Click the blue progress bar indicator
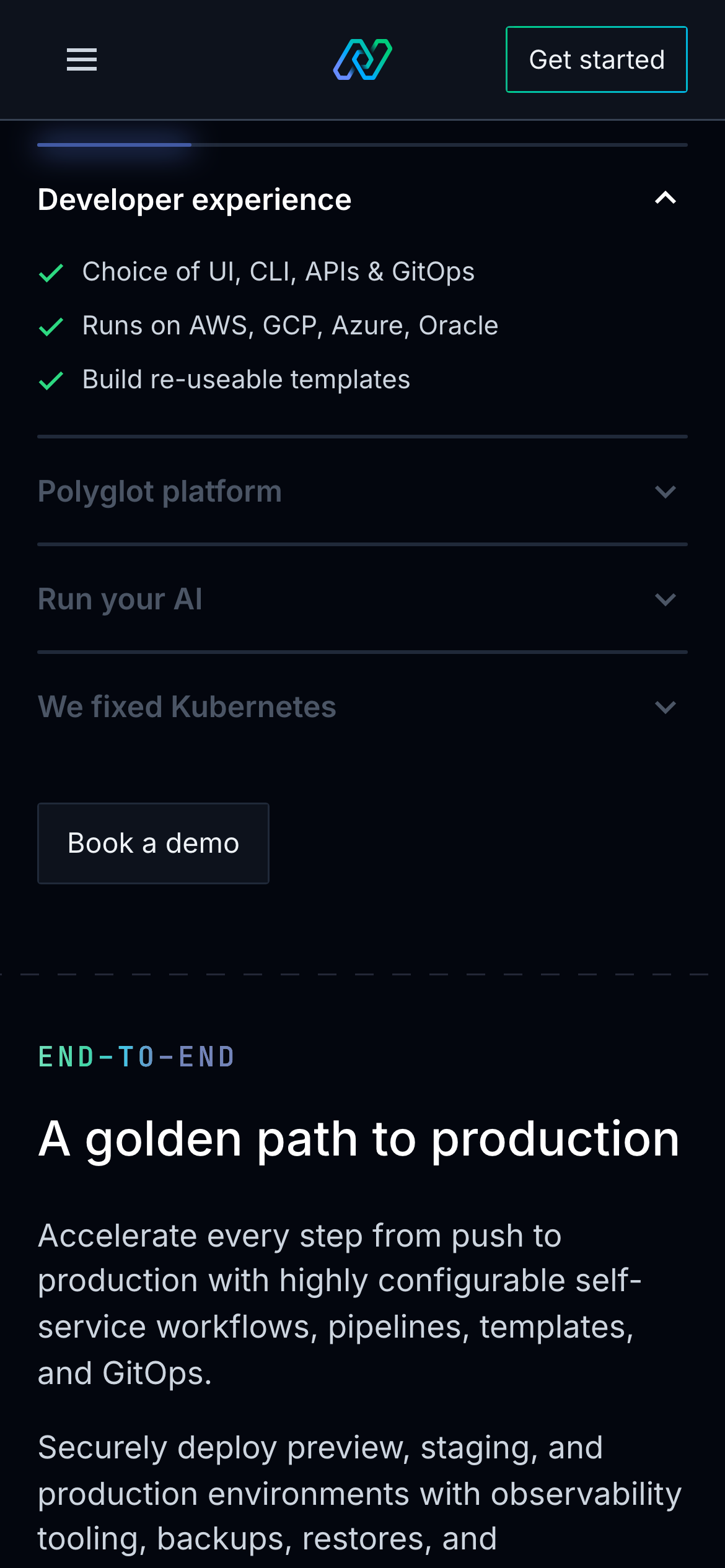Viewport: 725px width, 1568px height. [x=114, y=144]
